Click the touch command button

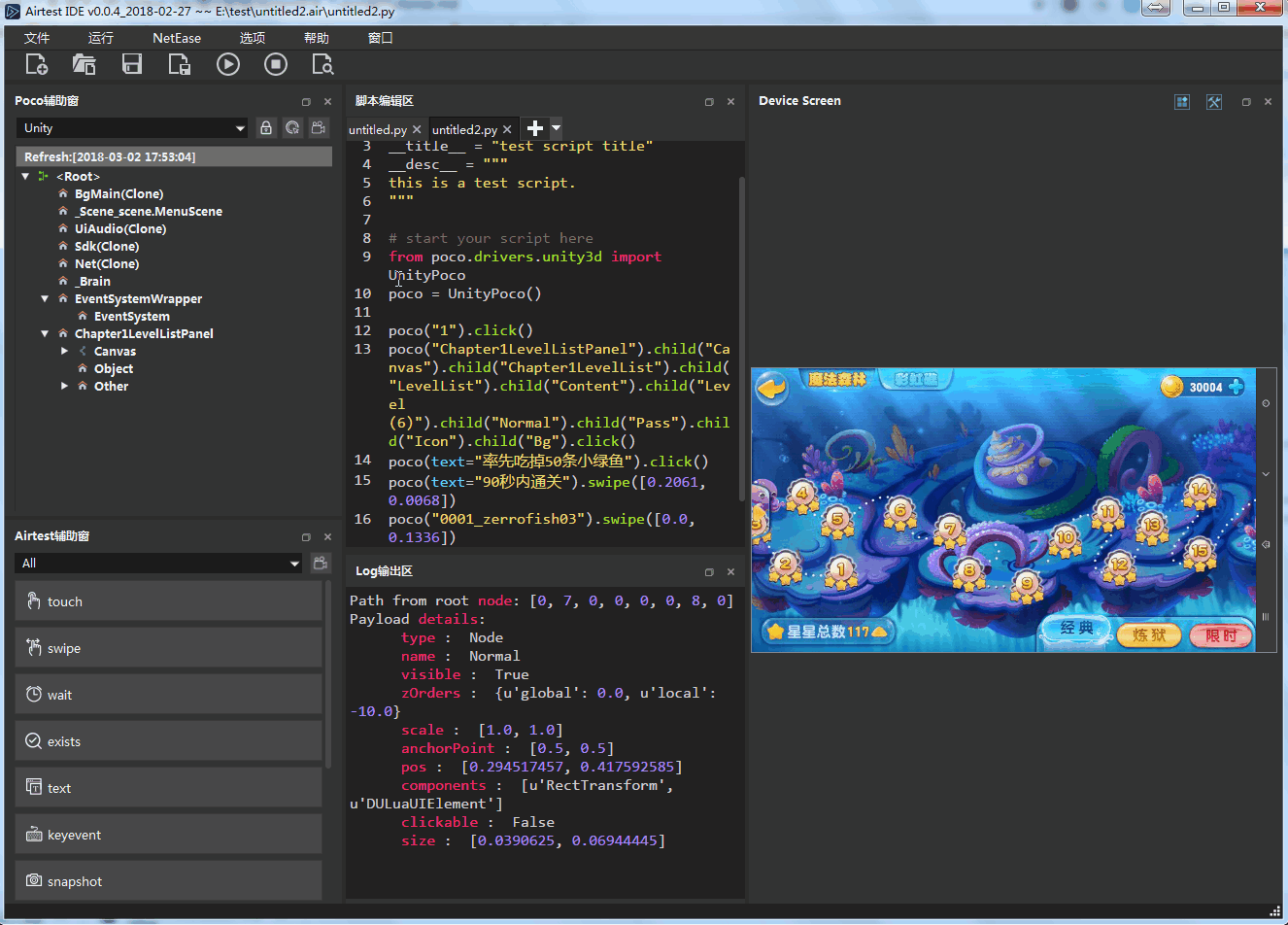[x=169, y=601]
